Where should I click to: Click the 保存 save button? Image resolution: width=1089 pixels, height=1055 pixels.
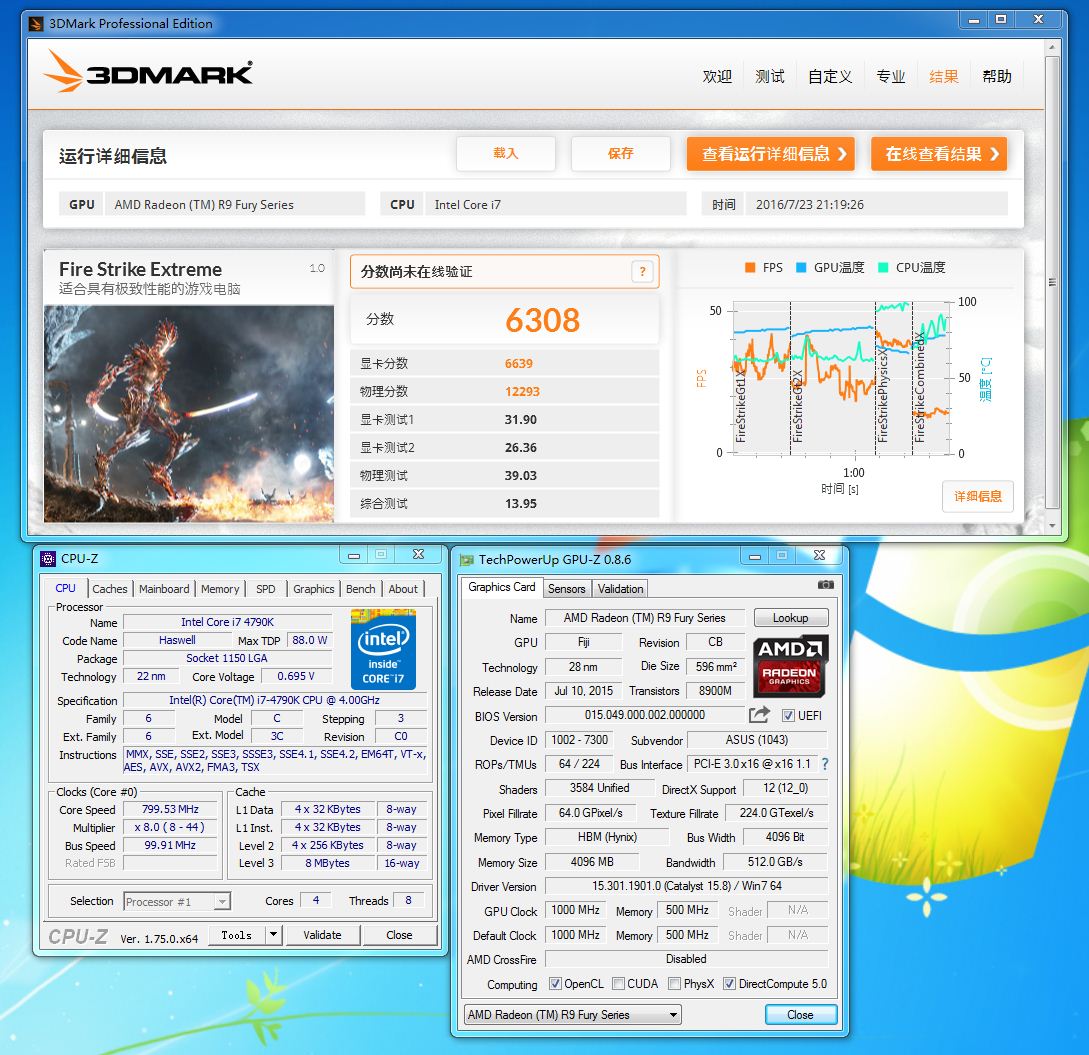[x=620, y=153]
